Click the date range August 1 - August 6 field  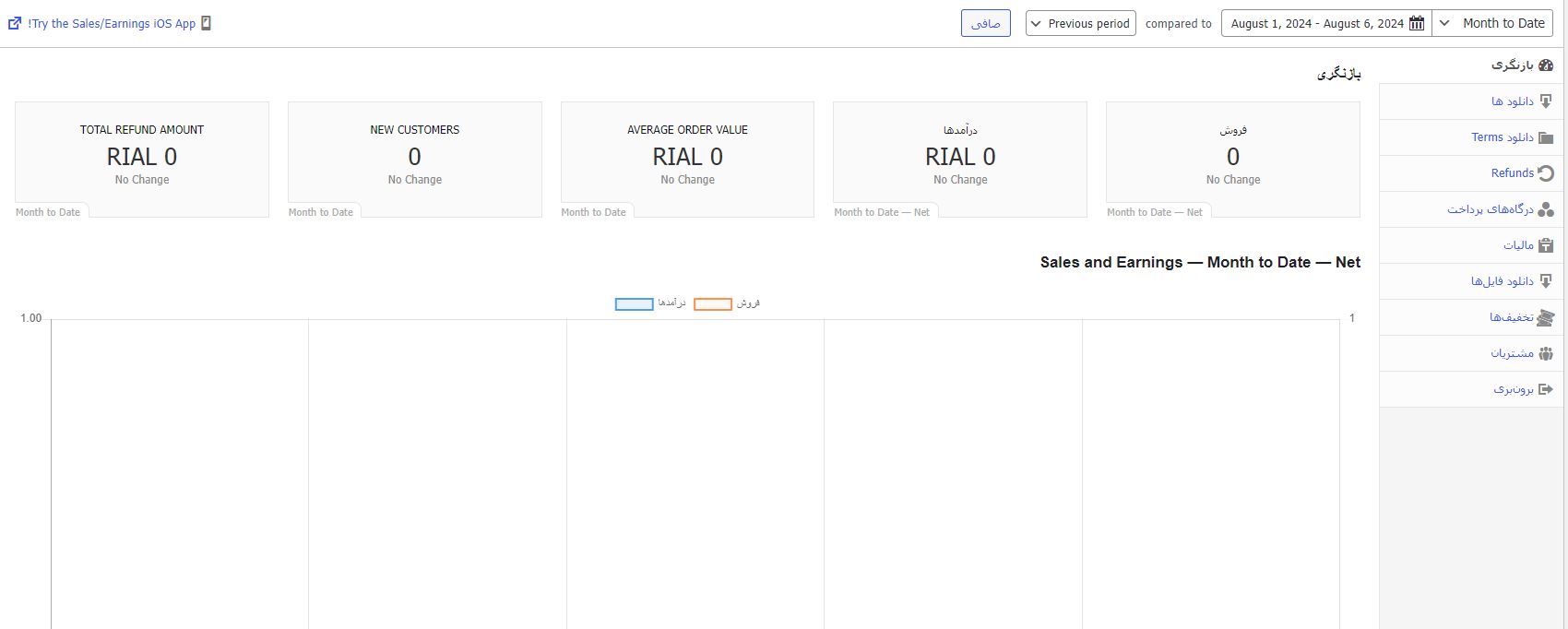1316,24
